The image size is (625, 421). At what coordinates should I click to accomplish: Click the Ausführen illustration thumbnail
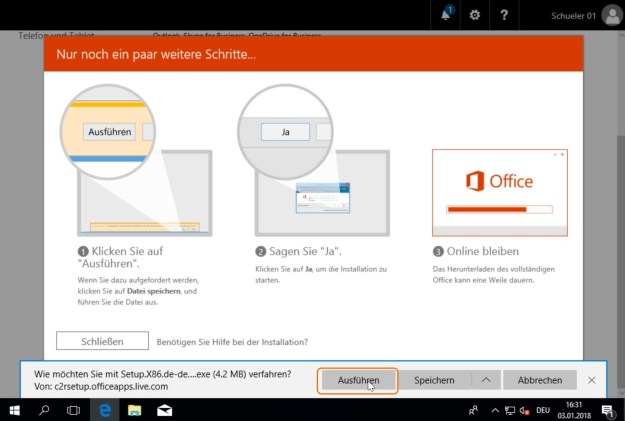[x=136, y=160]
